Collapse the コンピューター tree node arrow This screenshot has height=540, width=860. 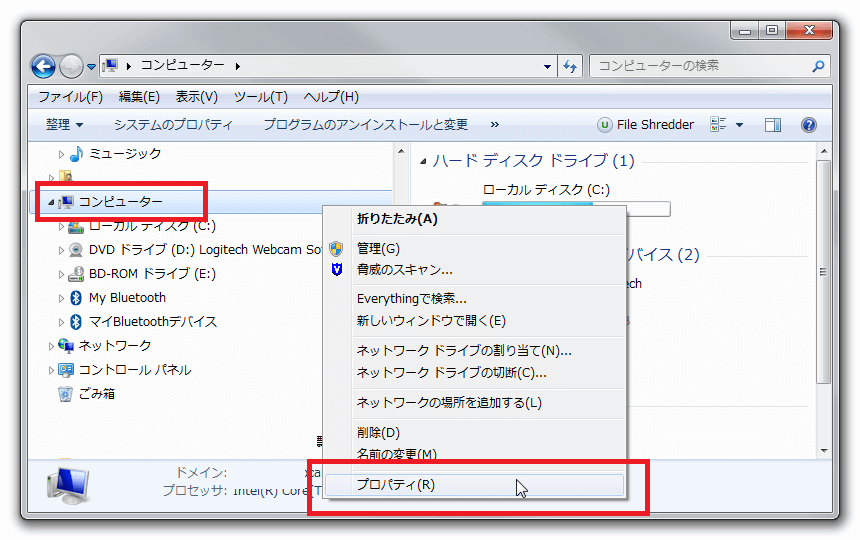[51, 202]
